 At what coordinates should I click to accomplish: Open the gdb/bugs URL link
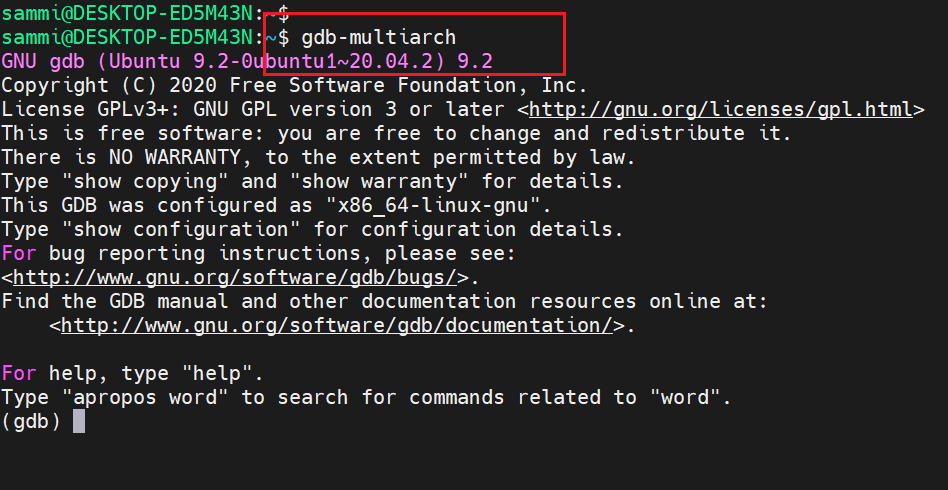(235, 277)
